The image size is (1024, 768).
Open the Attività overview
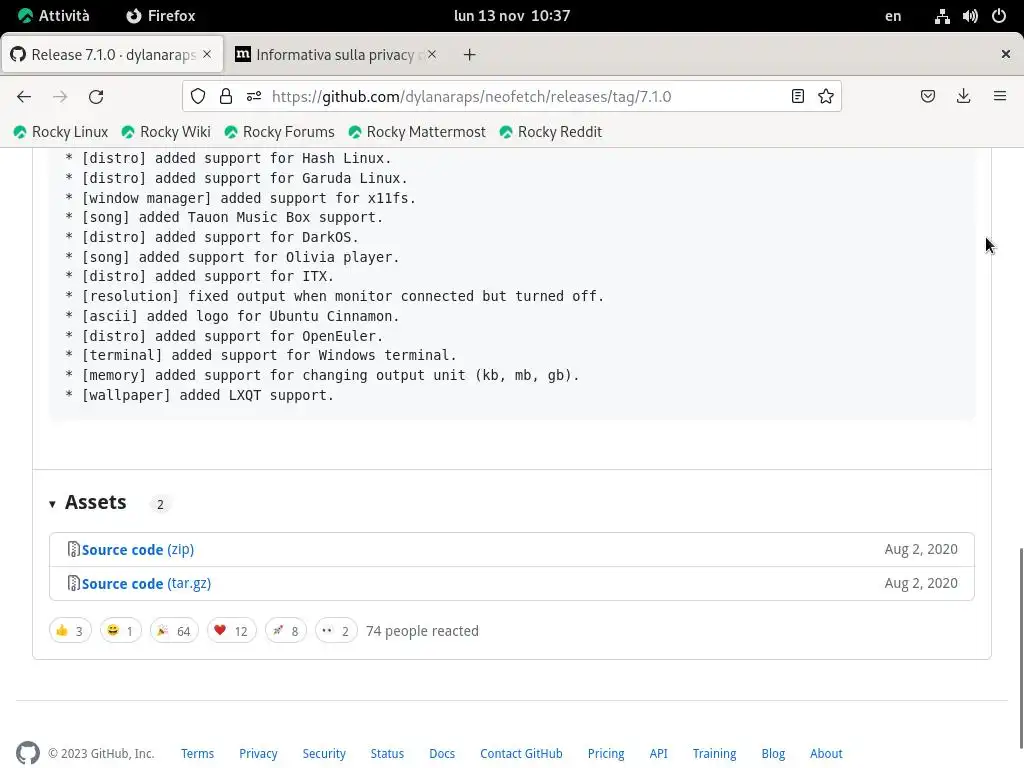click(54, 16)
